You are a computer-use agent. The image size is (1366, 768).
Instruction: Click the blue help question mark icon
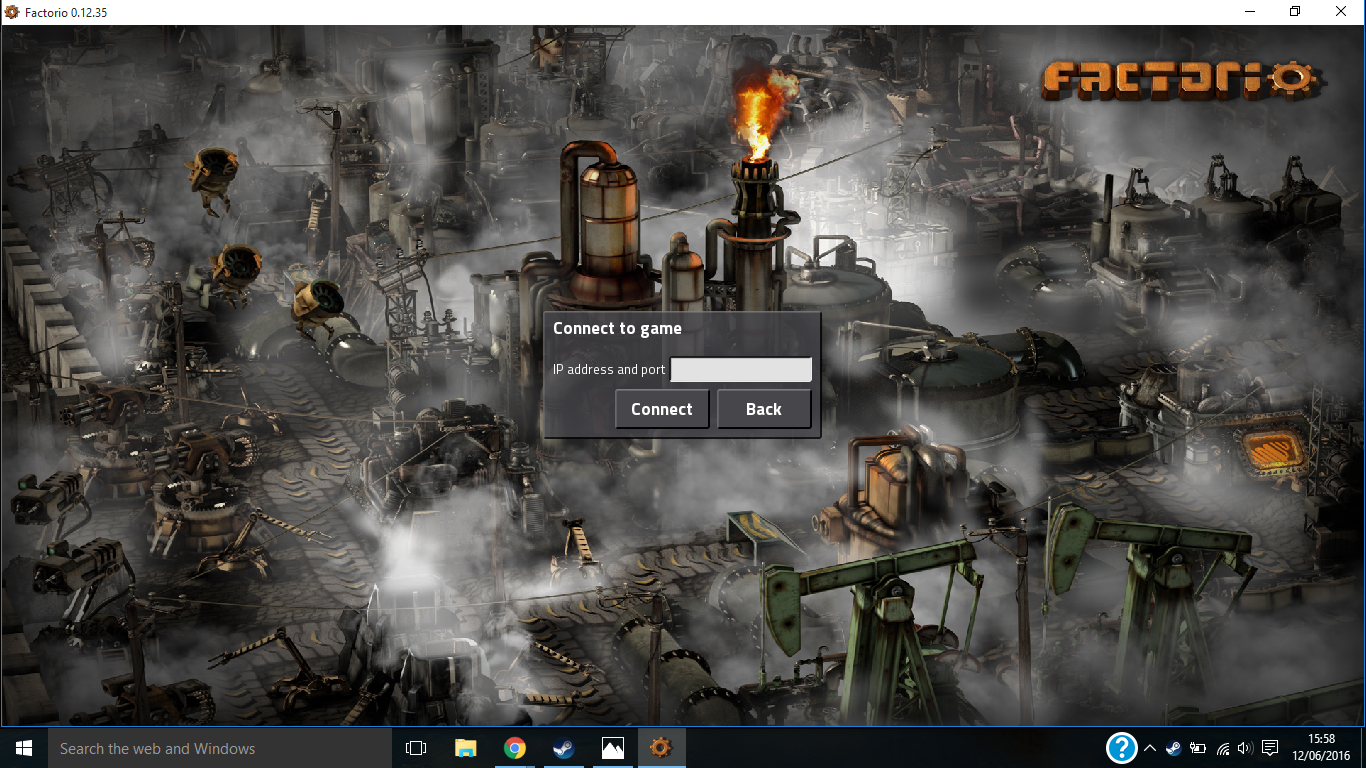[1122, 748]
